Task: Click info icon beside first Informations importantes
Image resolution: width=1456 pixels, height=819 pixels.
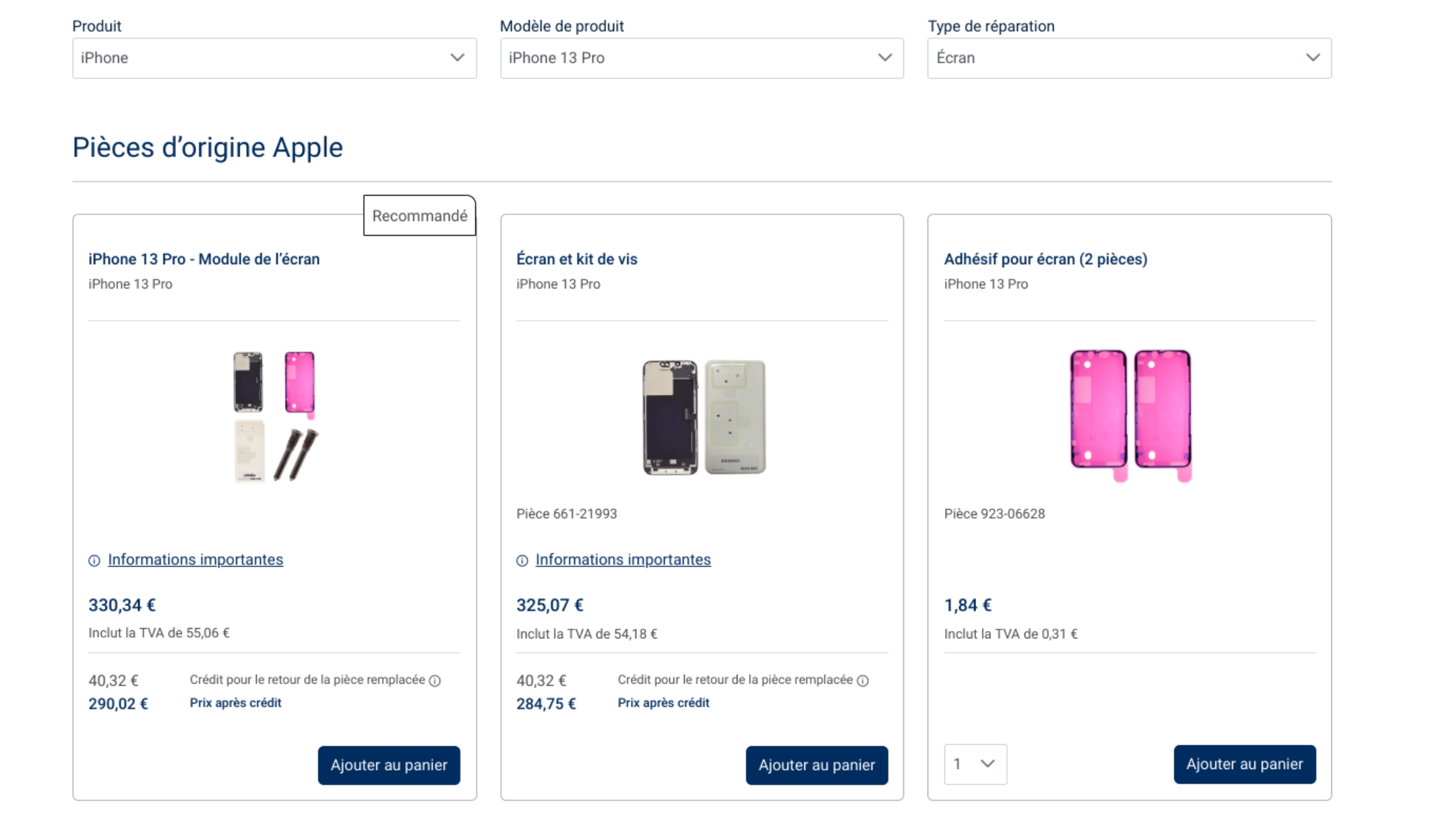Action: click(94, 561)
